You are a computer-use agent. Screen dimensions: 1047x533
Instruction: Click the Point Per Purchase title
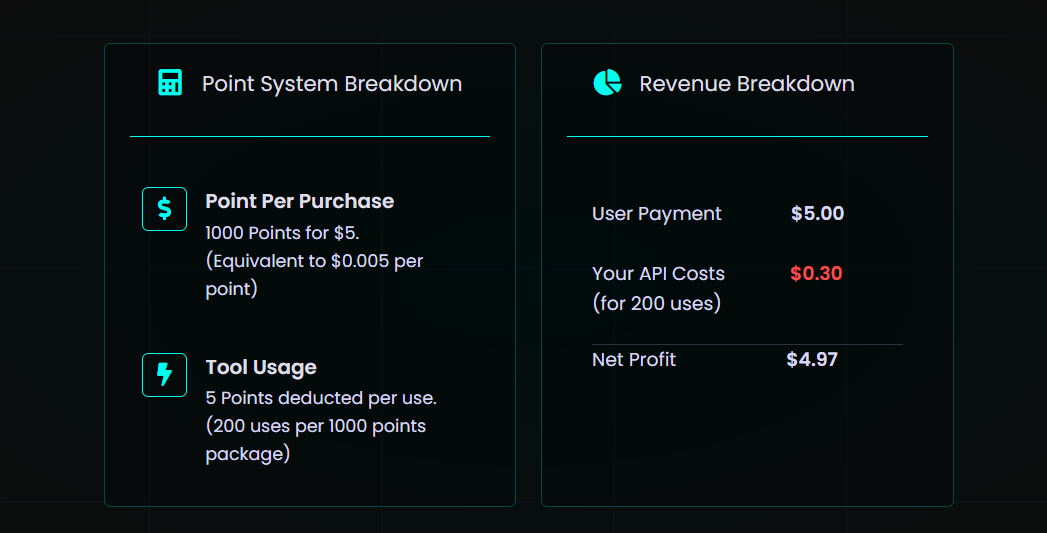(x=299, y=201)
